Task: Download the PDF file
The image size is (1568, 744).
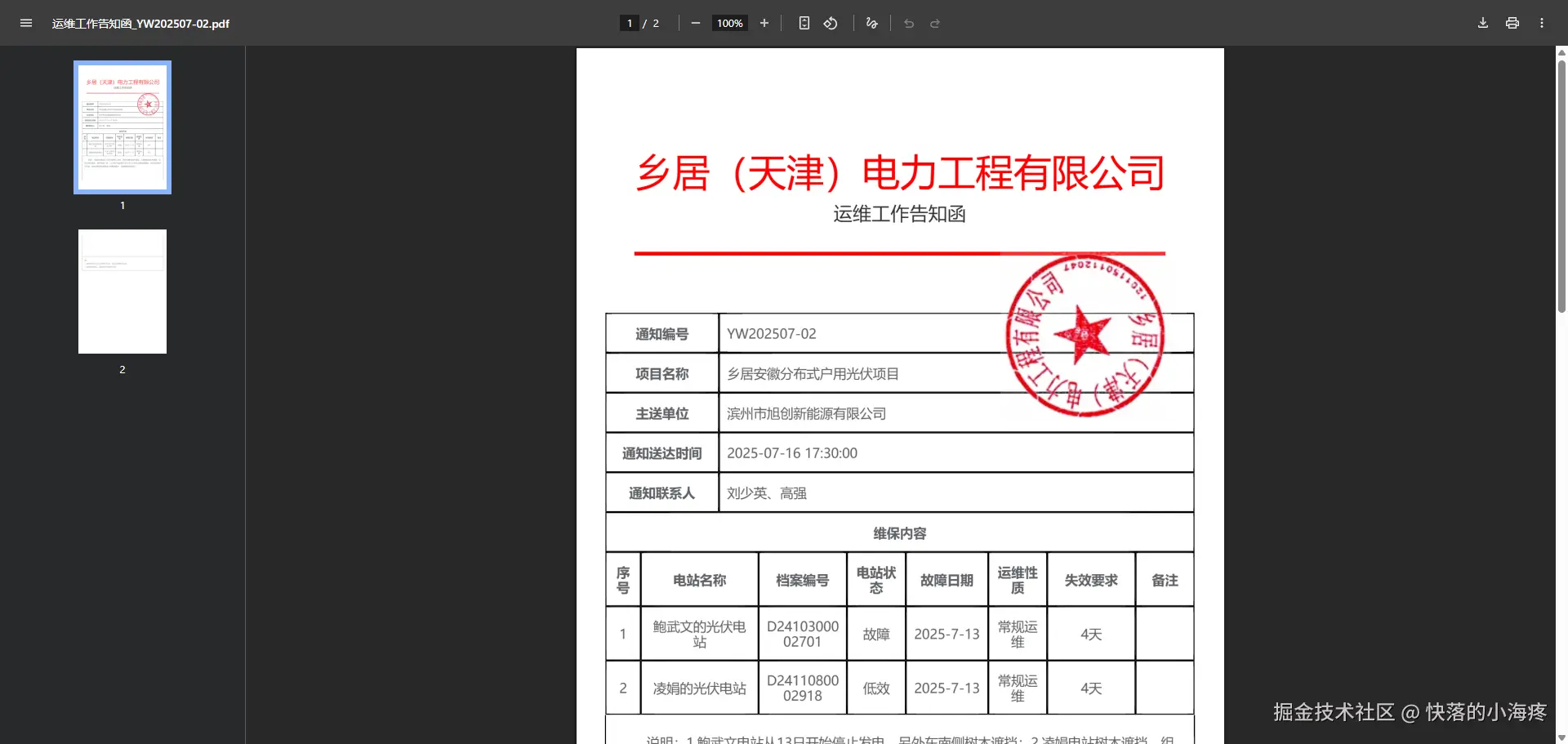Action: pyautogui.click(x=1483, y=23)
